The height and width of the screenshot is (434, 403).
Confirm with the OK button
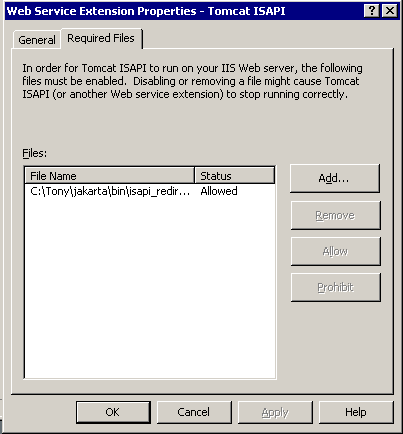[x=113, y=412]
